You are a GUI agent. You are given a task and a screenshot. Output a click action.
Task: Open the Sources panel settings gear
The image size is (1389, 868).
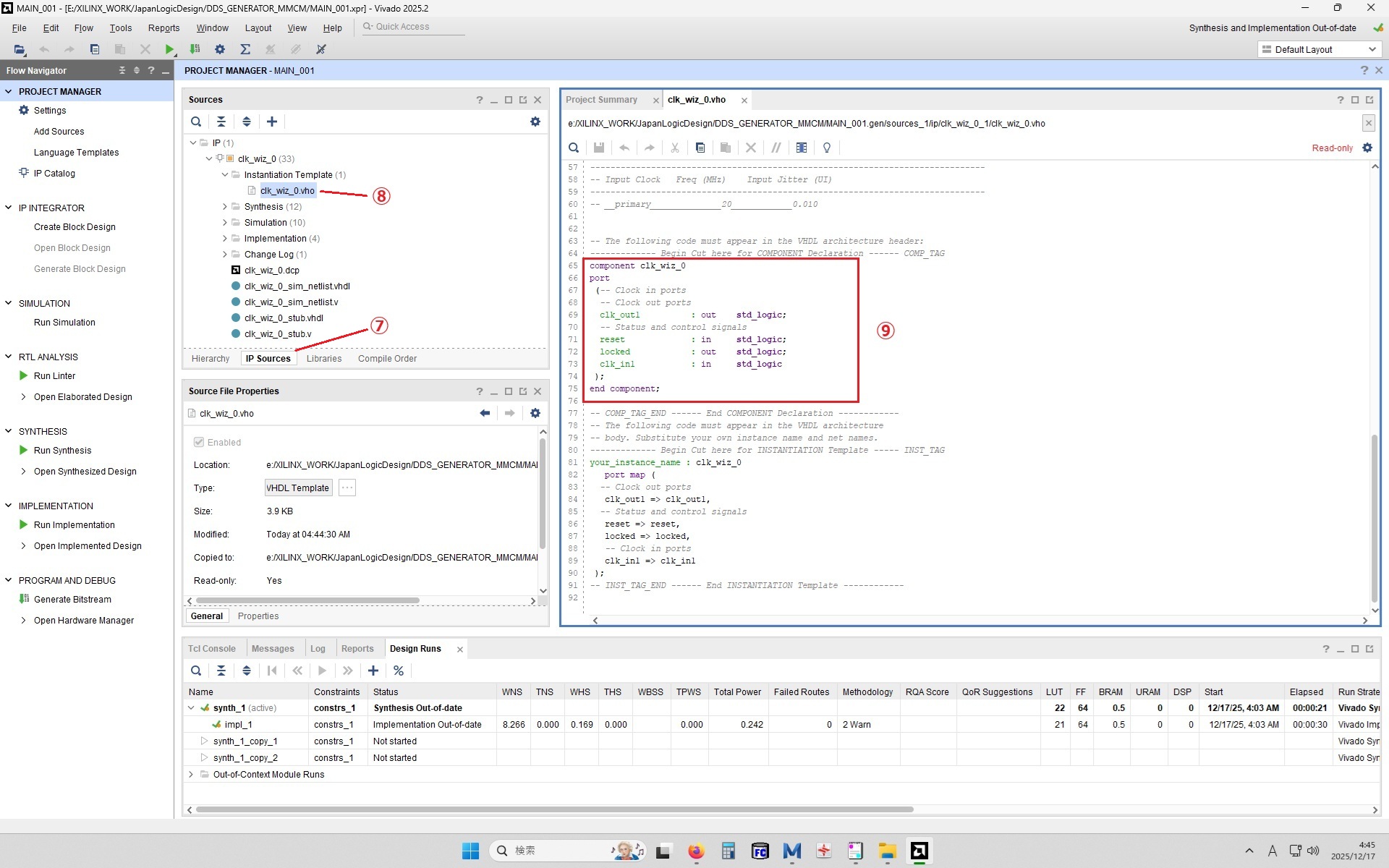point(535,122)
